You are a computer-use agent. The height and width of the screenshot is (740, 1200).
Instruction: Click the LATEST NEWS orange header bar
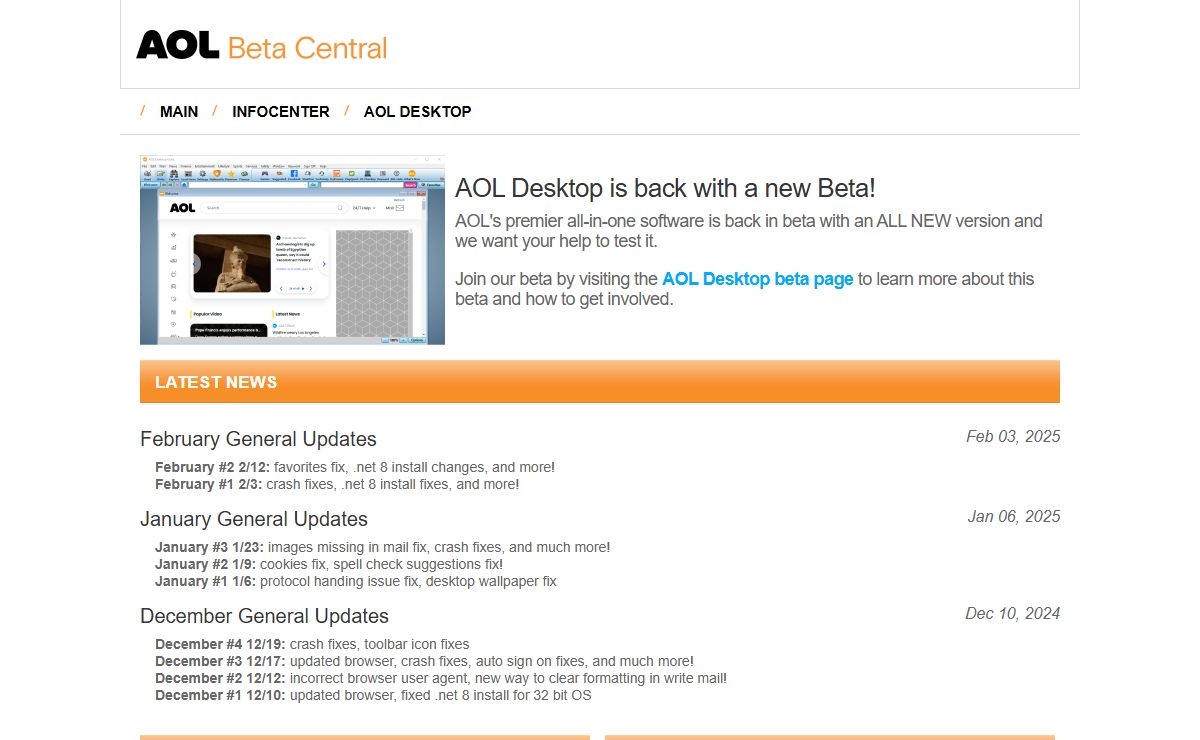(600, 382)
